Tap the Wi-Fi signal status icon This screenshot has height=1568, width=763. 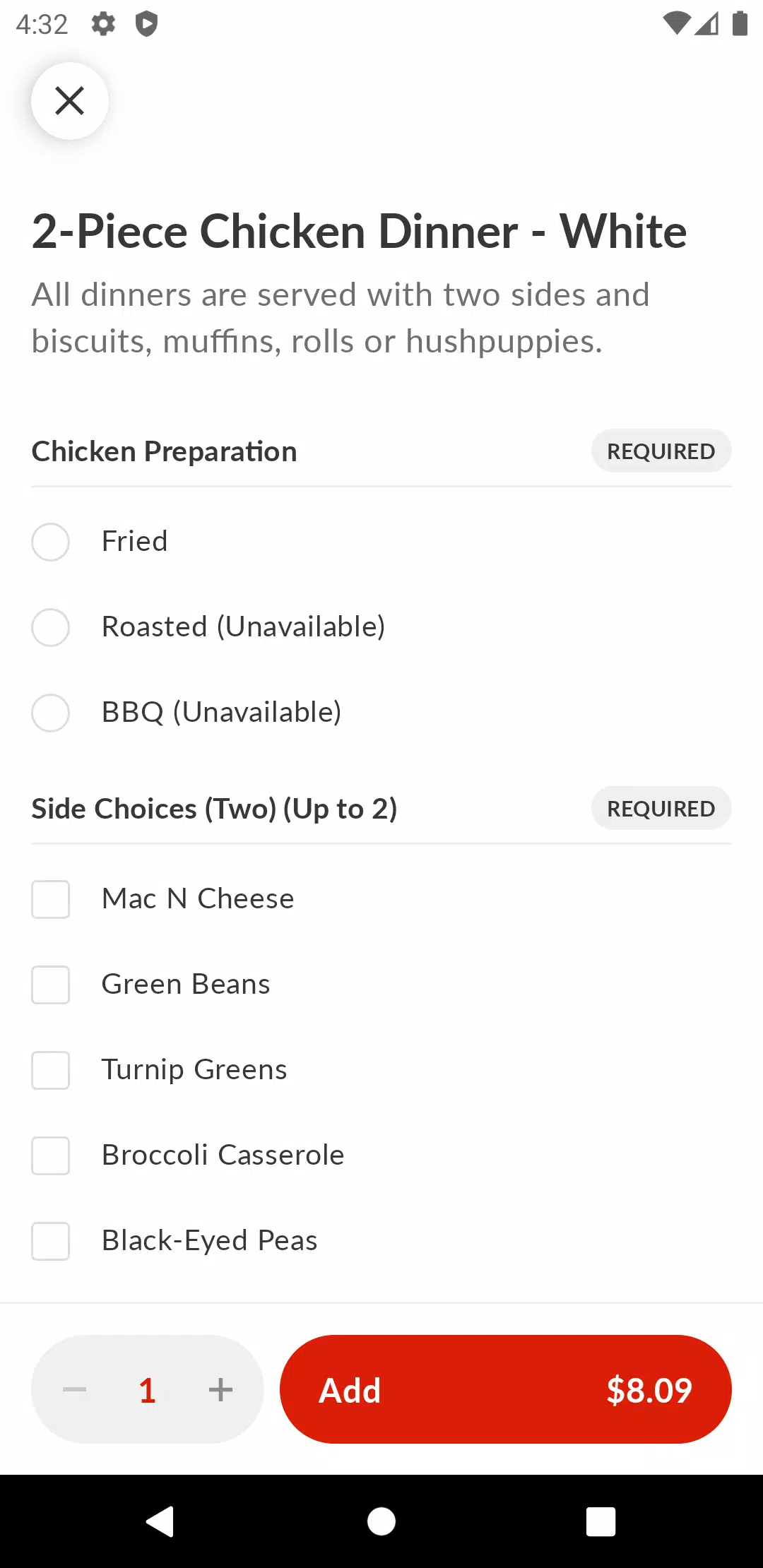pos(676,23)
